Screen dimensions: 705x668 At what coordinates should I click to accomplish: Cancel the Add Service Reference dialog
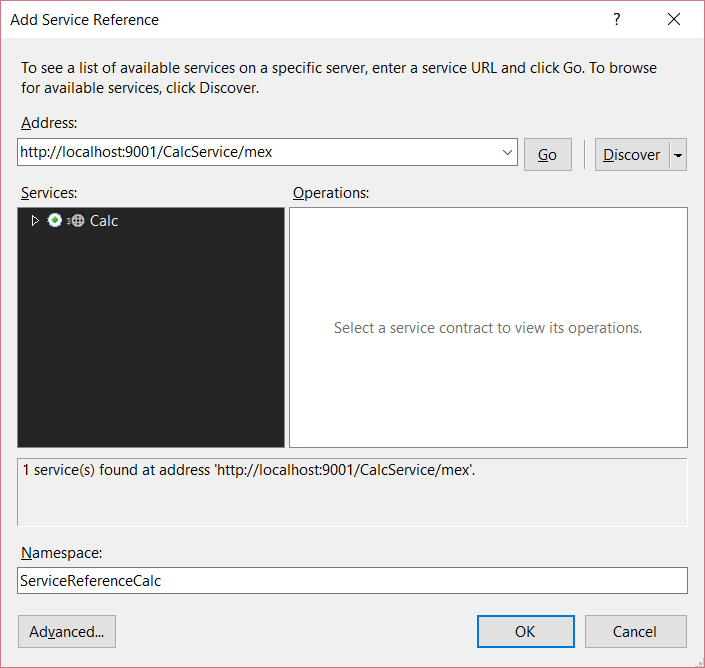tap(635, 632)
